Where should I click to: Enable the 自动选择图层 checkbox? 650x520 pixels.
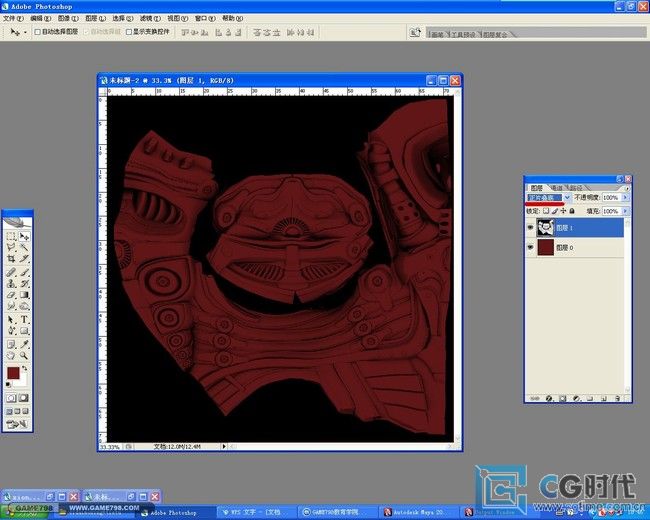coord(37,32)
